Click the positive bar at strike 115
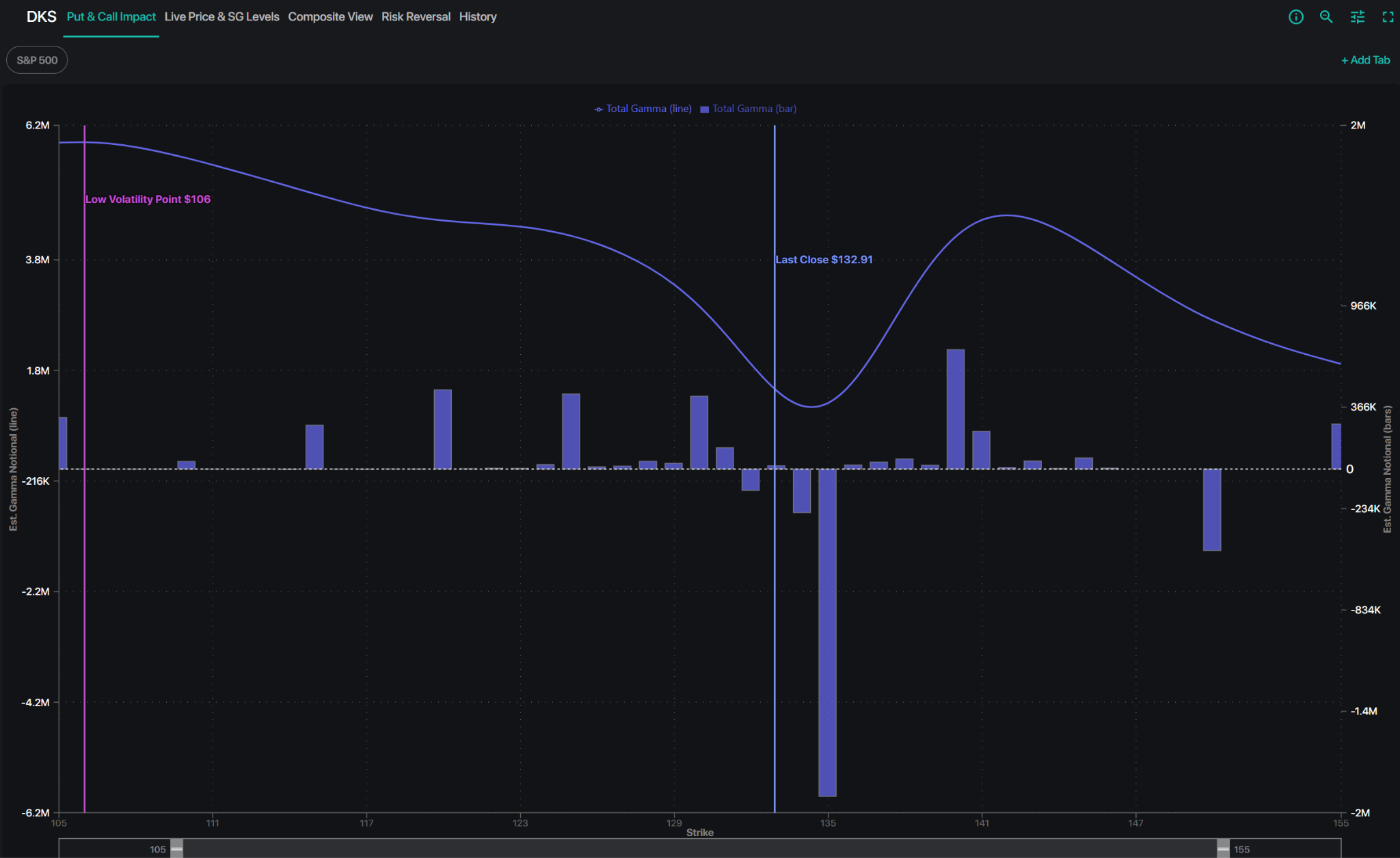This screenshot has width=1400, height=858. (x=314, y=447)
